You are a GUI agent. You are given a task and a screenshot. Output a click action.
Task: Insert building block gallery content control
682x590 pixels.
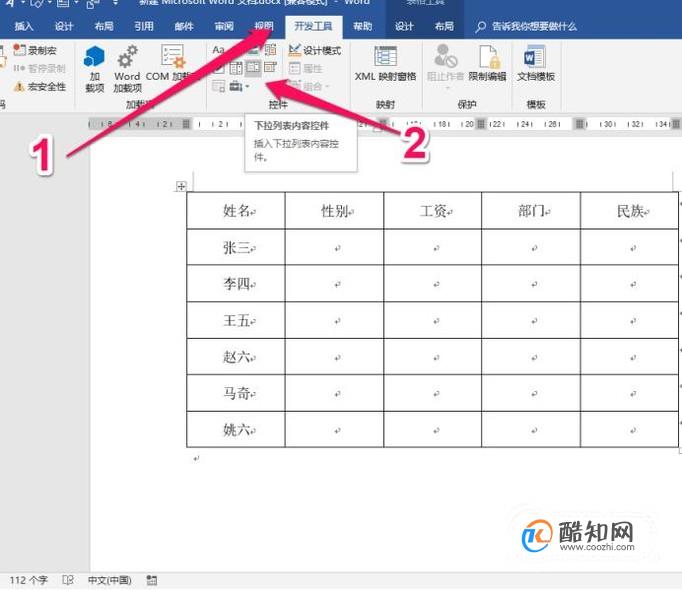pyautogui.click(x=271, y=50)
